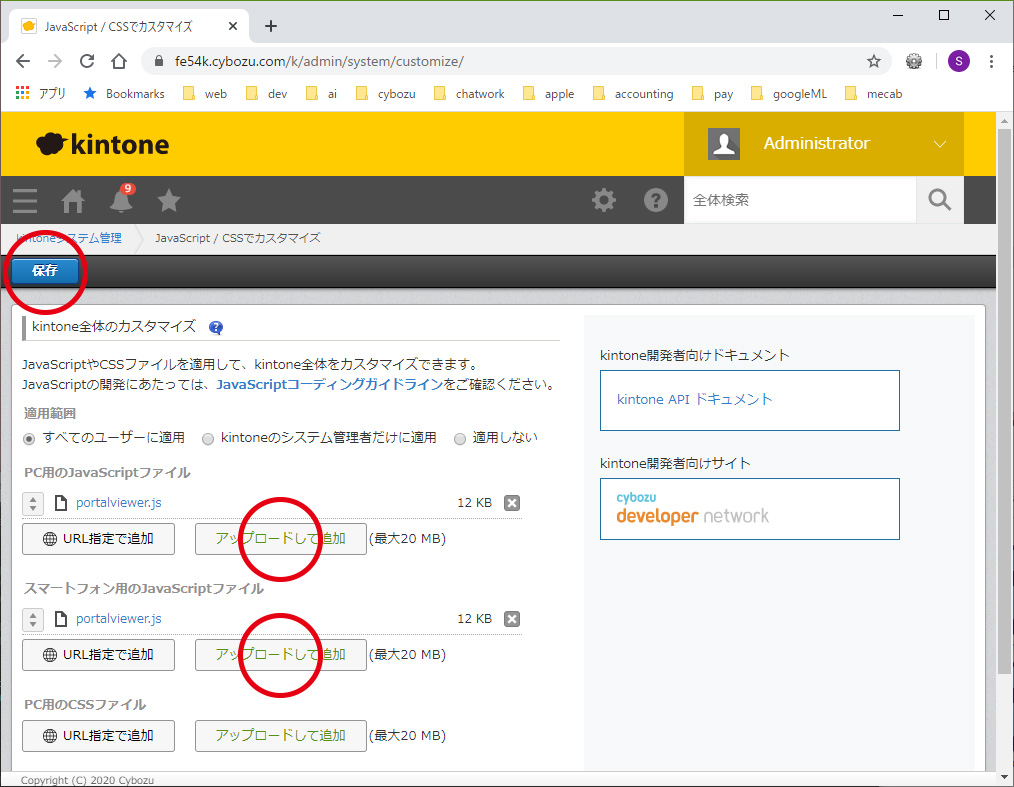Open the cybozu bookmarks folder
Viewport: 1014px width, 787px height.
tap(385, 94)
